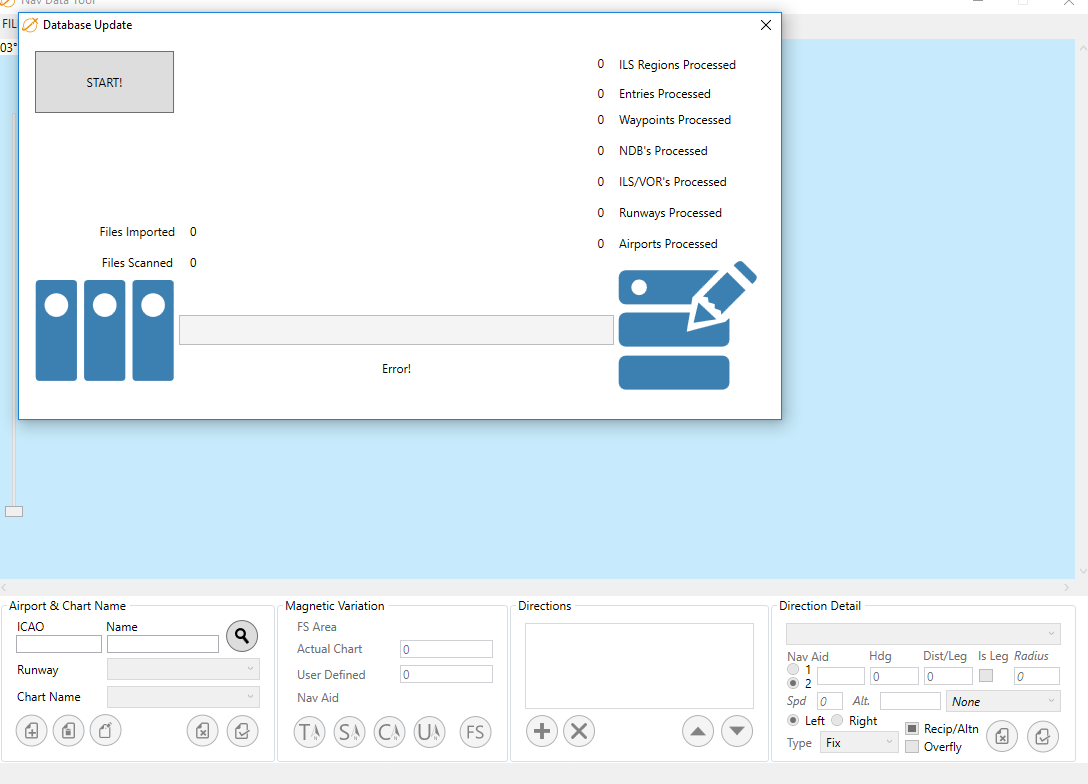1088x784 pixels.
Task: Click the add new chart icon
Action: point(32,731)
